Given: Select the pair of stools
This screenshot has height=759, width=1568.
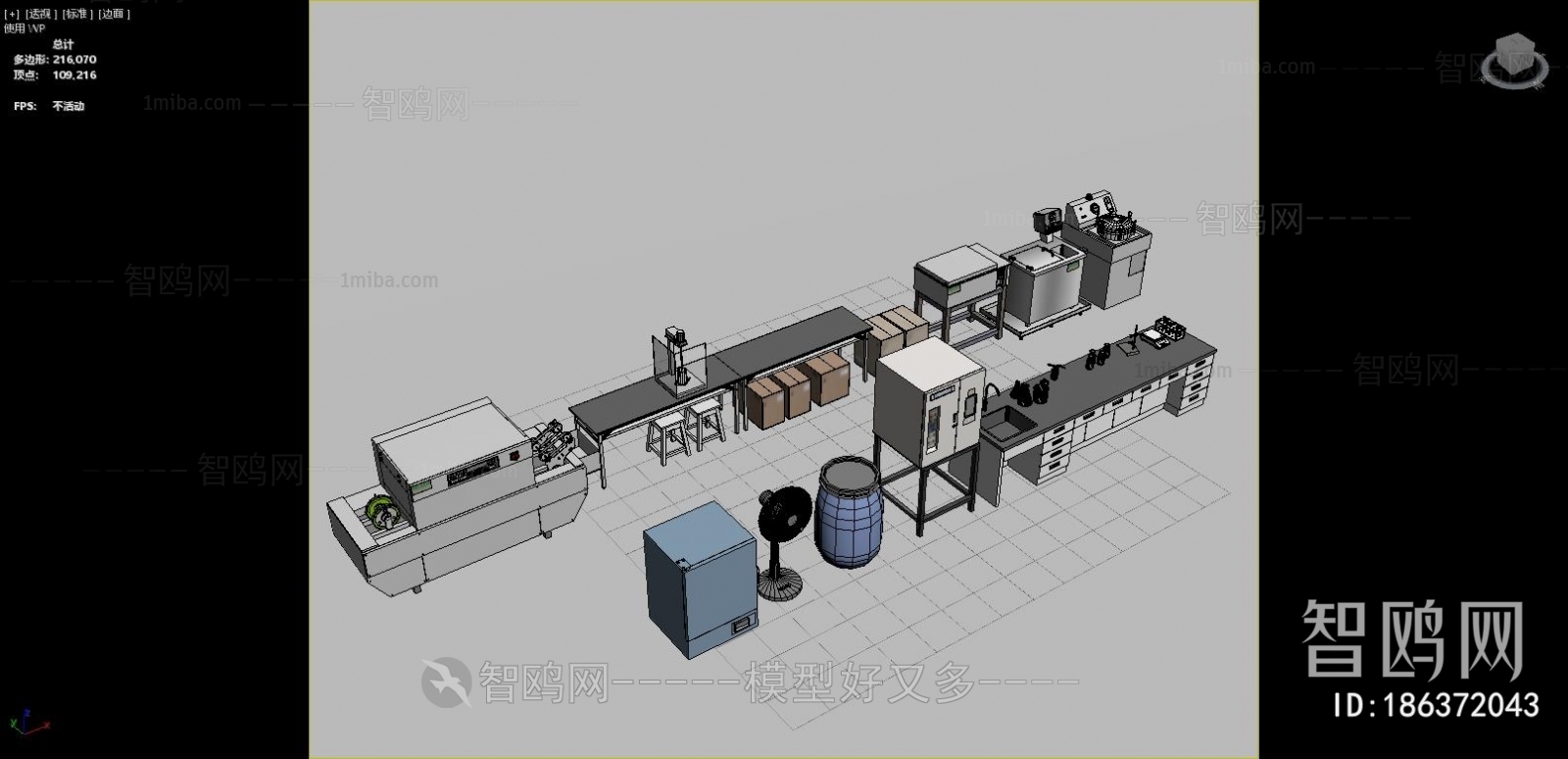Looking at the screenshot, I should coord(687,430).
